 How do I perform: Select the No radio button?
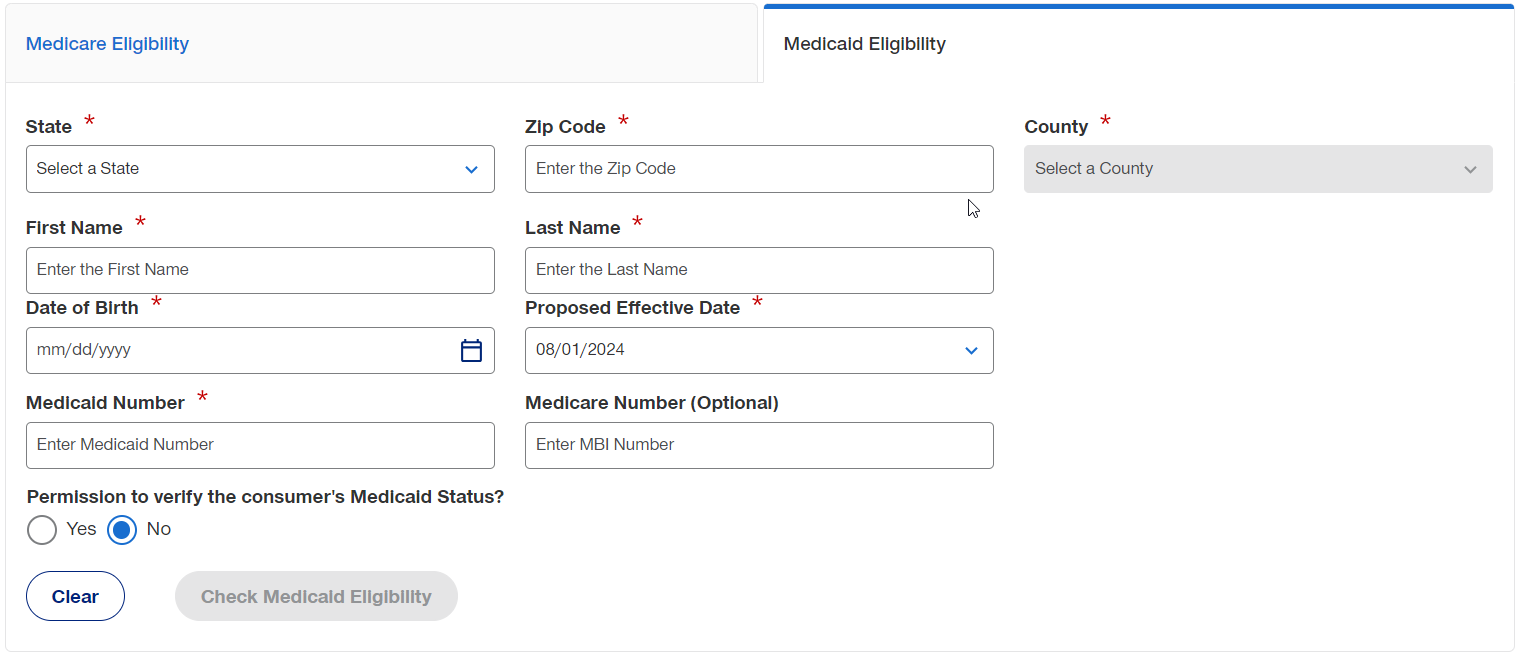click(122, 530)
